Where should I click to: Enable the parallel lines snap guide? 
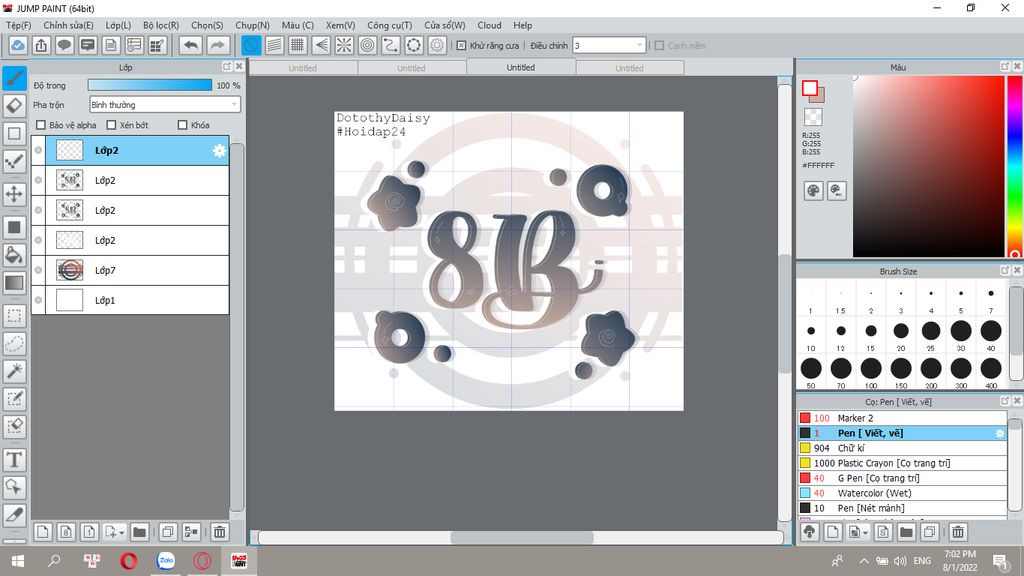(274, 45)
